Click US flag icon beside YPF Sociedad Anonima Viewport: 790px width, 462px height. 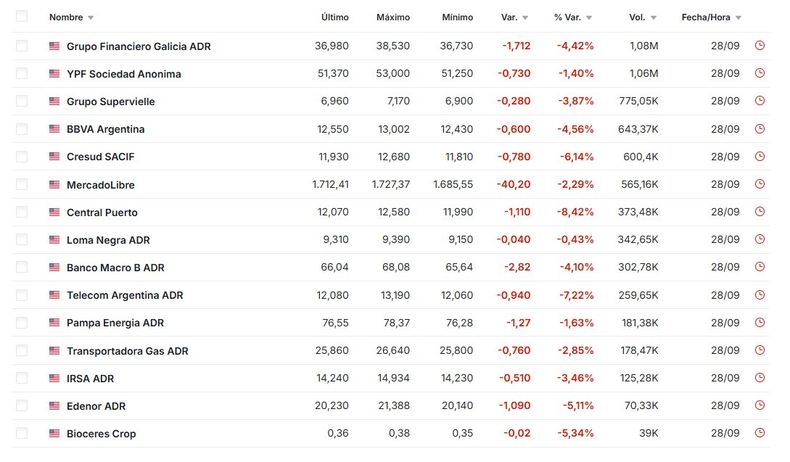point(54,74)
